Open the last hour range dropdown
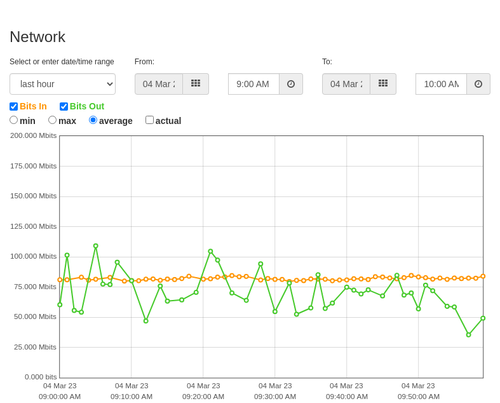 point(63,84)
